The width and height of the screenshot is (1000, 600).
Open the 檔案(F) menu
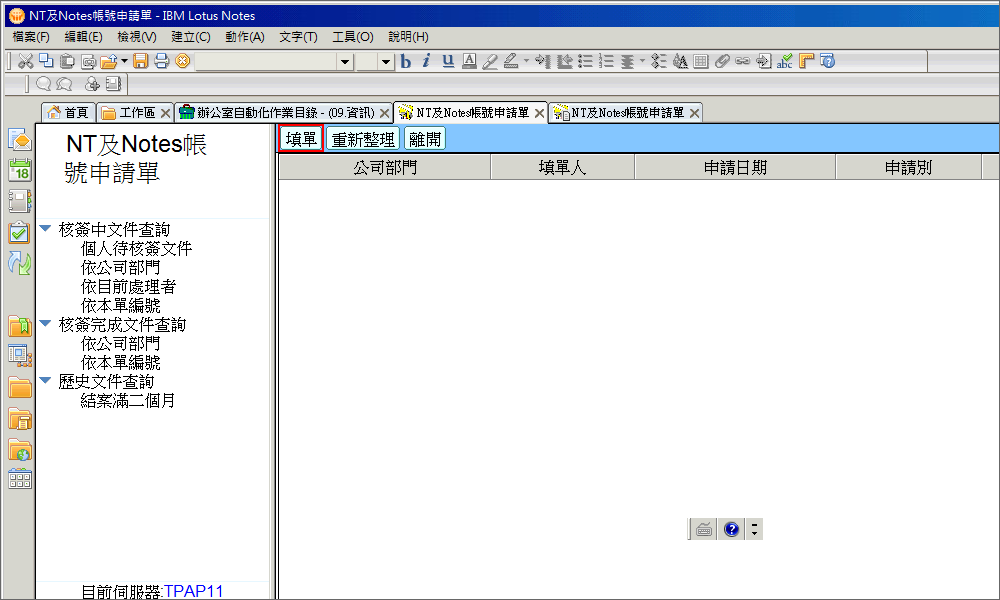31,37
